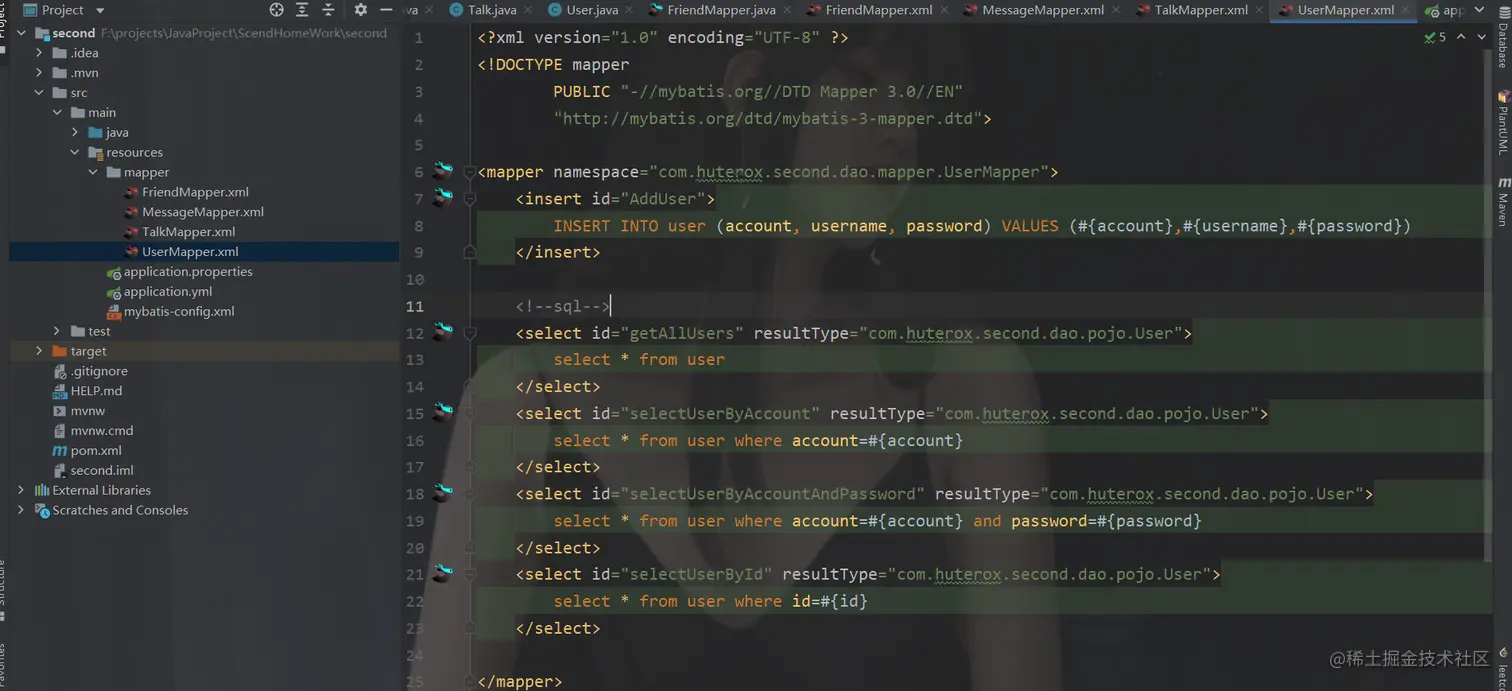Select FriendMapper.xml in project tree
The width and height of the screenshot is (1512, 691).
pyautogui.click(x=195, y=192)
